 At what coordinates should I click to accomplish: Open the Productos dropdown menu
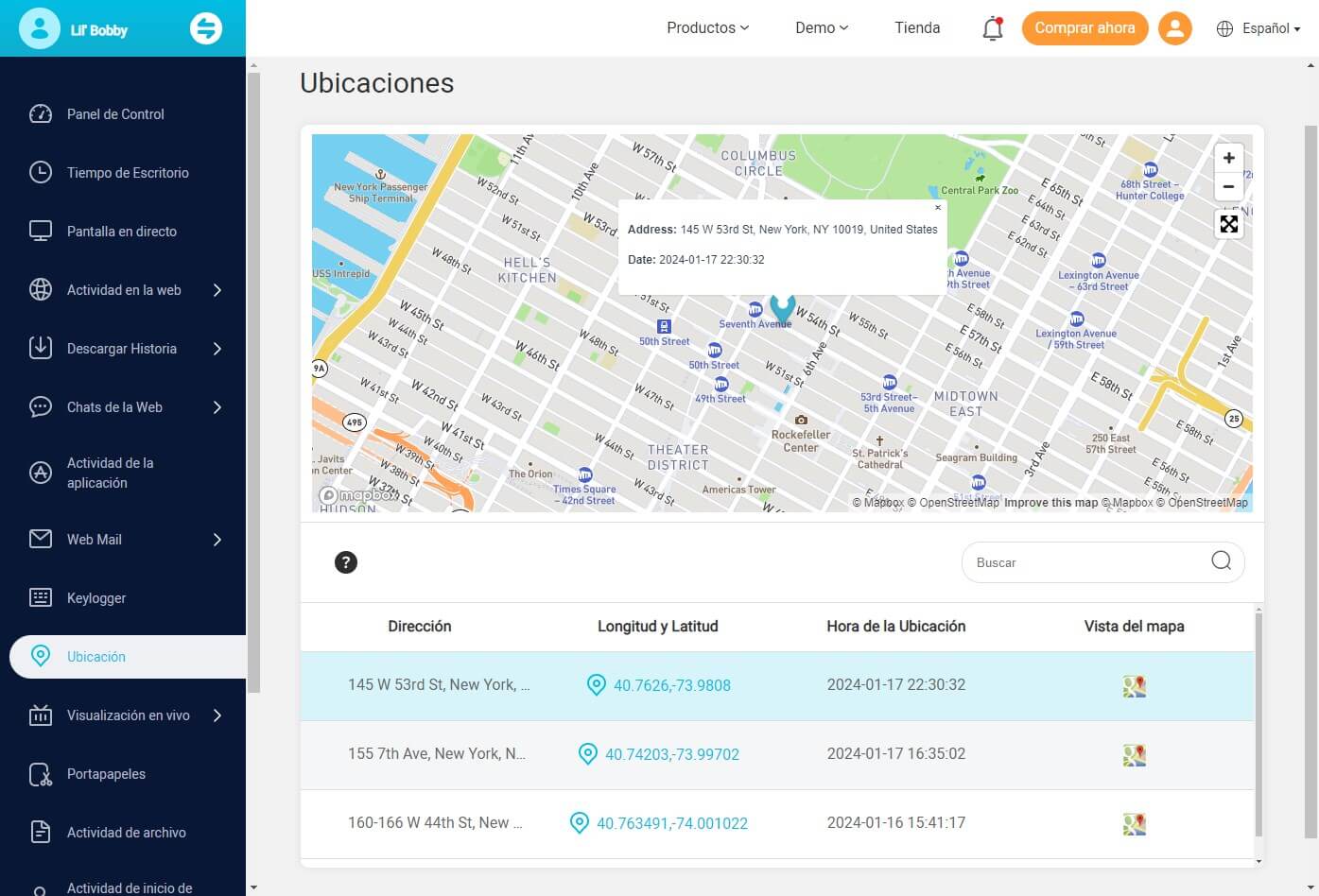click(x=707, y=28)
